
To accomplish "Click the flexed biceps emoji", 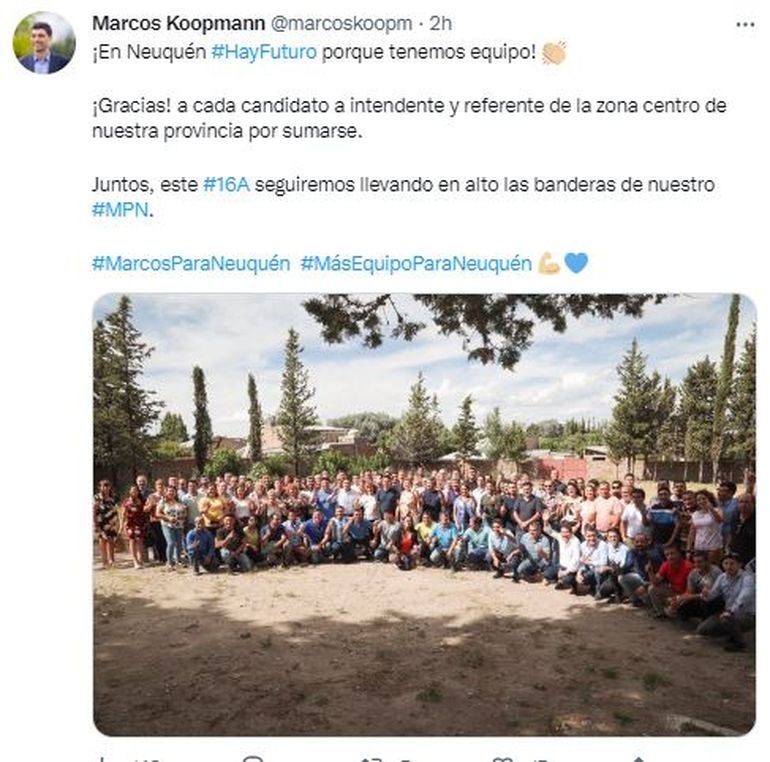I will click(x=549, y=263).
